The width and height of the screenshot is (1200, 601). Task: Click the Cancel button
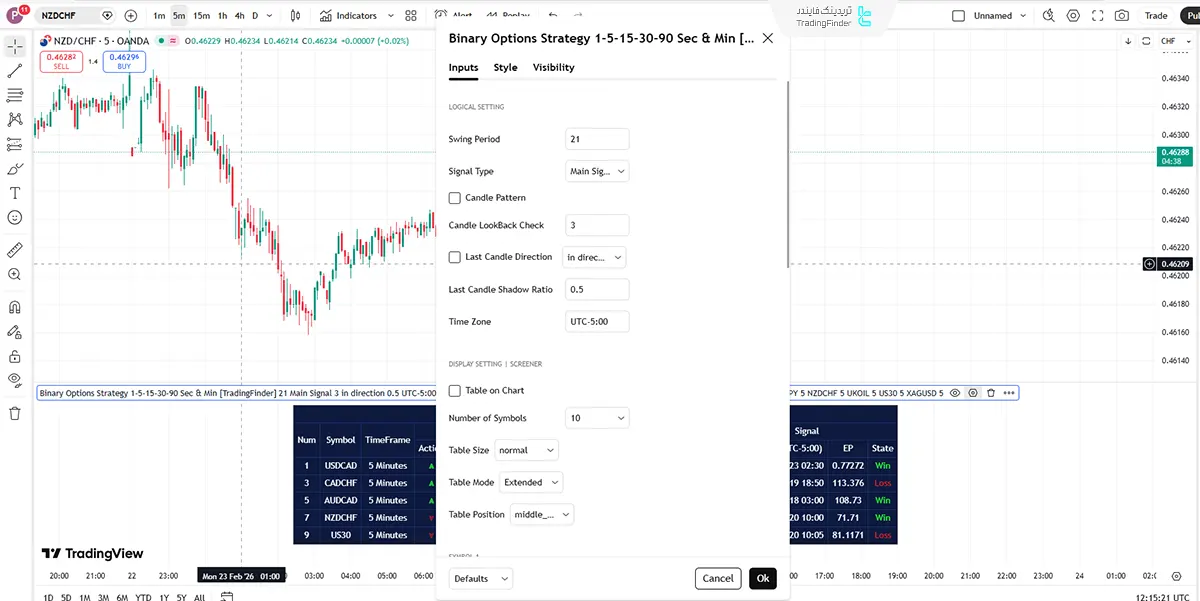[x=718, y=578]
